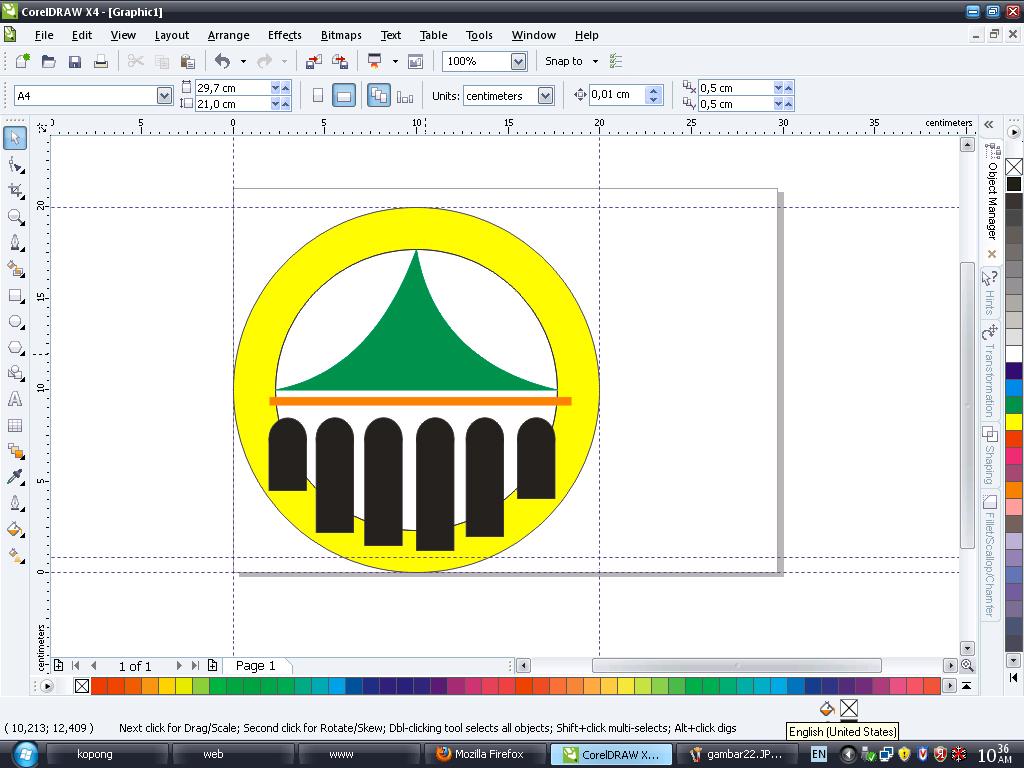Image resolution: width=1024 pixels, height=768 pixels.
Task: Open the Tools menu
Action: [479, 35]
